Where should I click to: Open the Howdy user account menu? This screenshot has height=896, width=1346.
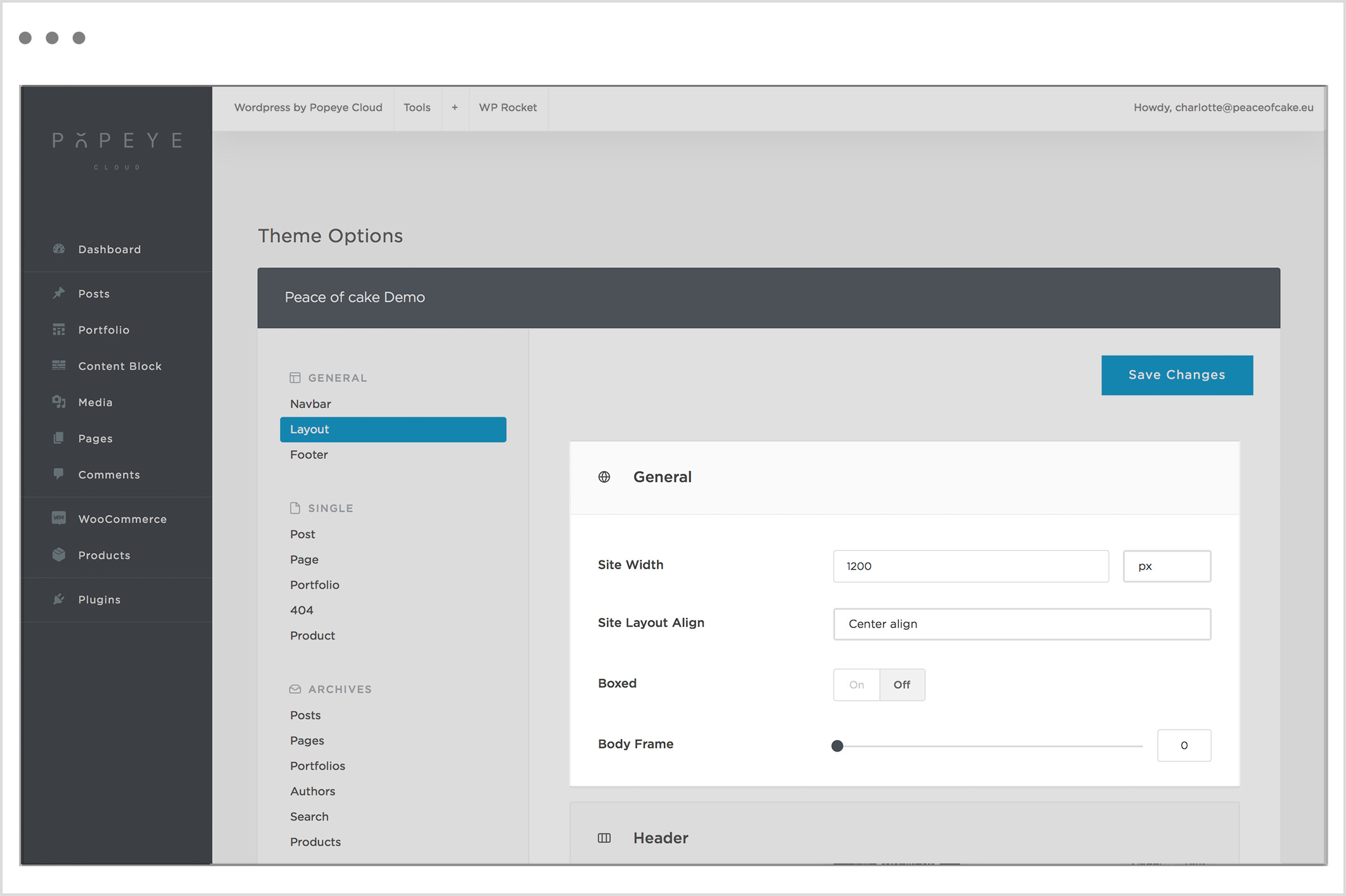pos(1223,108)
